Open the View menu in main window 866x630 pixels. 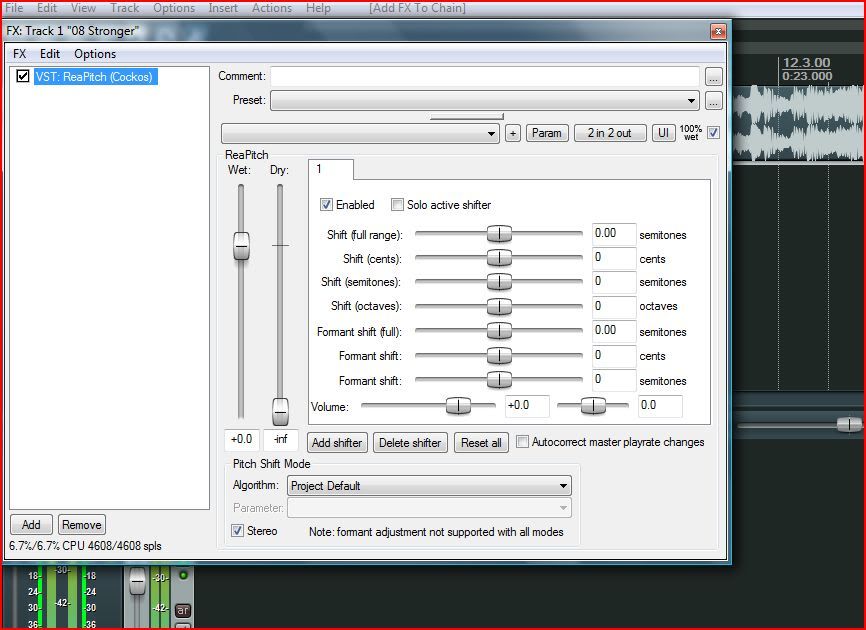coord(83,8)
